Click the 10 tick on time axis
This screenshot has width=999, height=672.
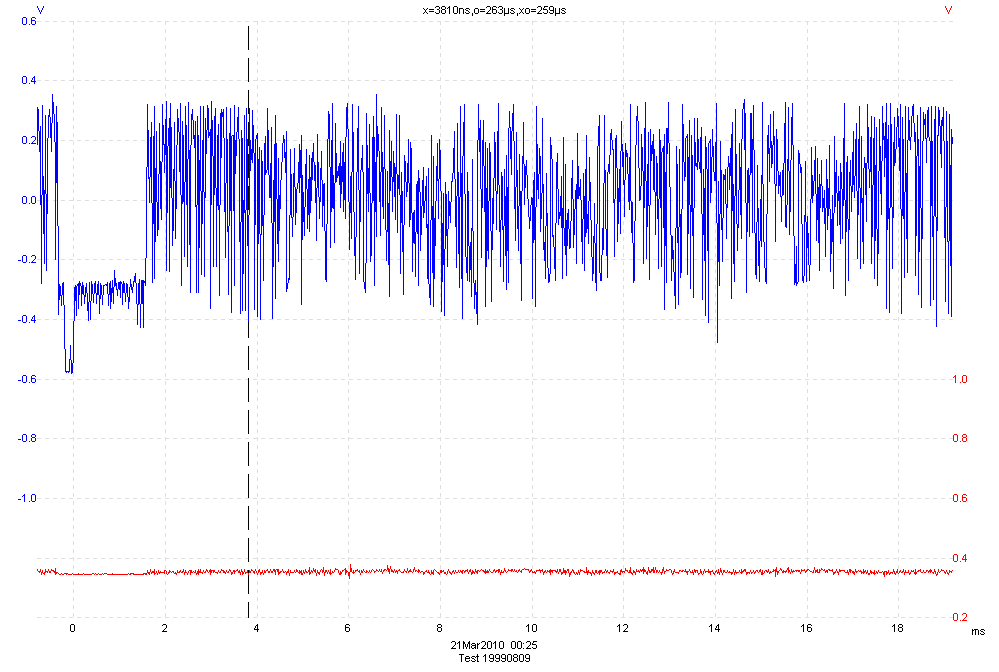[x=531, y=628]
